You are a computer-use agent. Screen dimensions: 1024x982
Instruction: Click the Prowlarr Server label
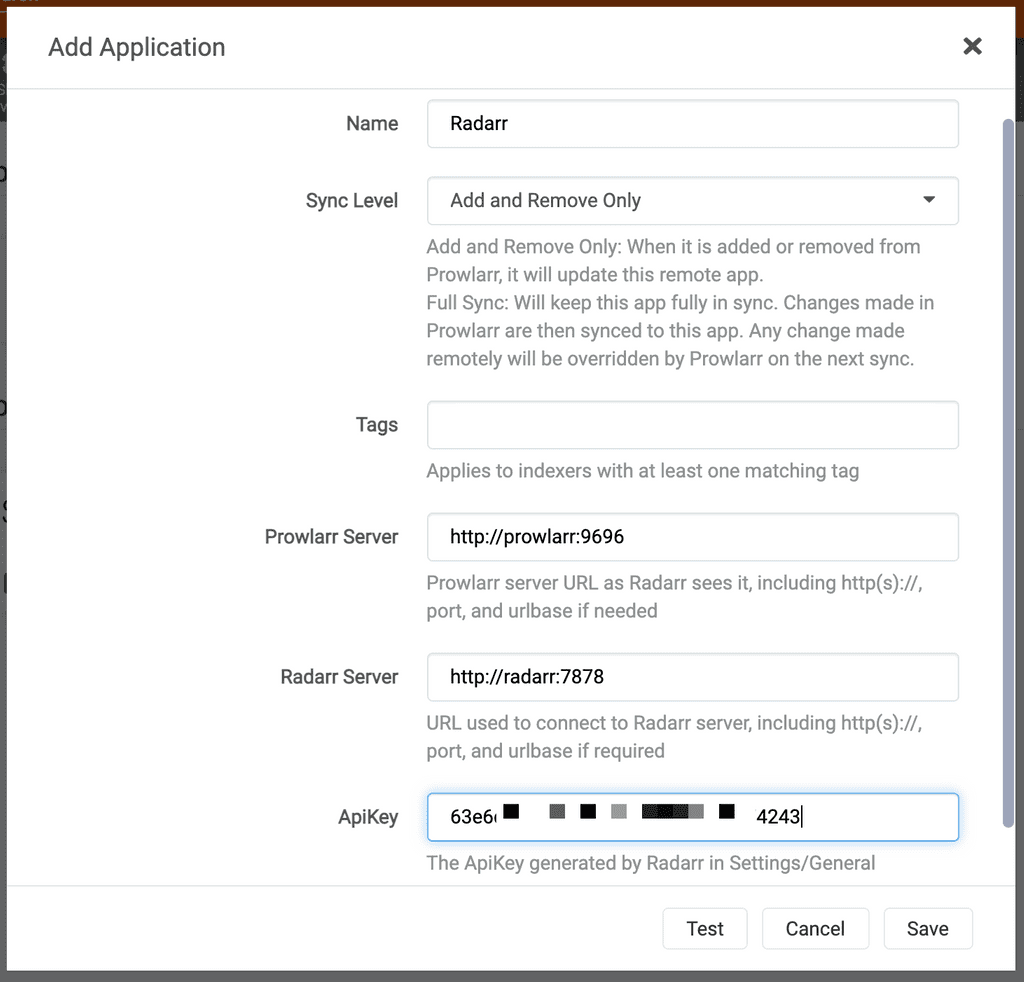tap(331, 537)
